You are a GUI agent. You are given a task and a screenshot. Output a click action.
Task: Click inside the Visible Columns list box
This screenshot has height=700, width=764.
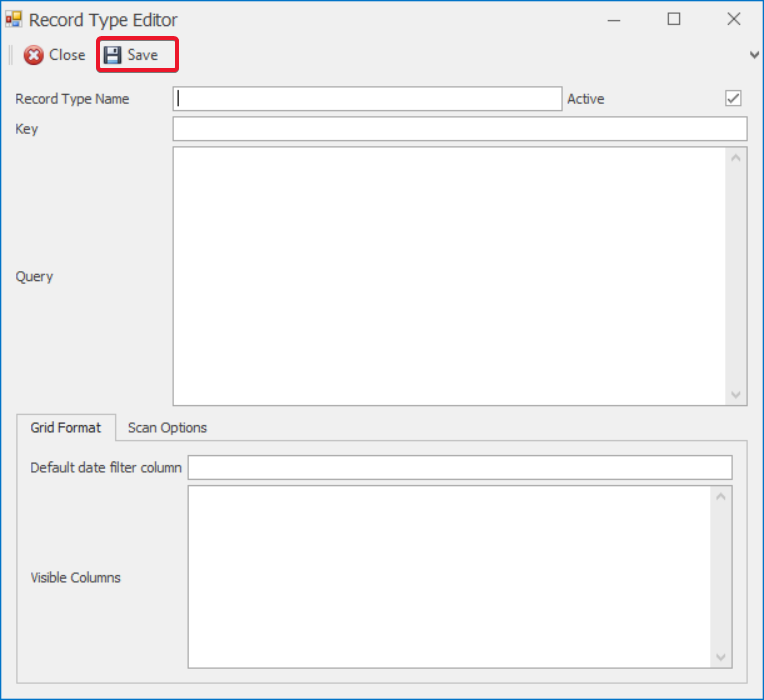pyautogui.click(x=450, y=576)
